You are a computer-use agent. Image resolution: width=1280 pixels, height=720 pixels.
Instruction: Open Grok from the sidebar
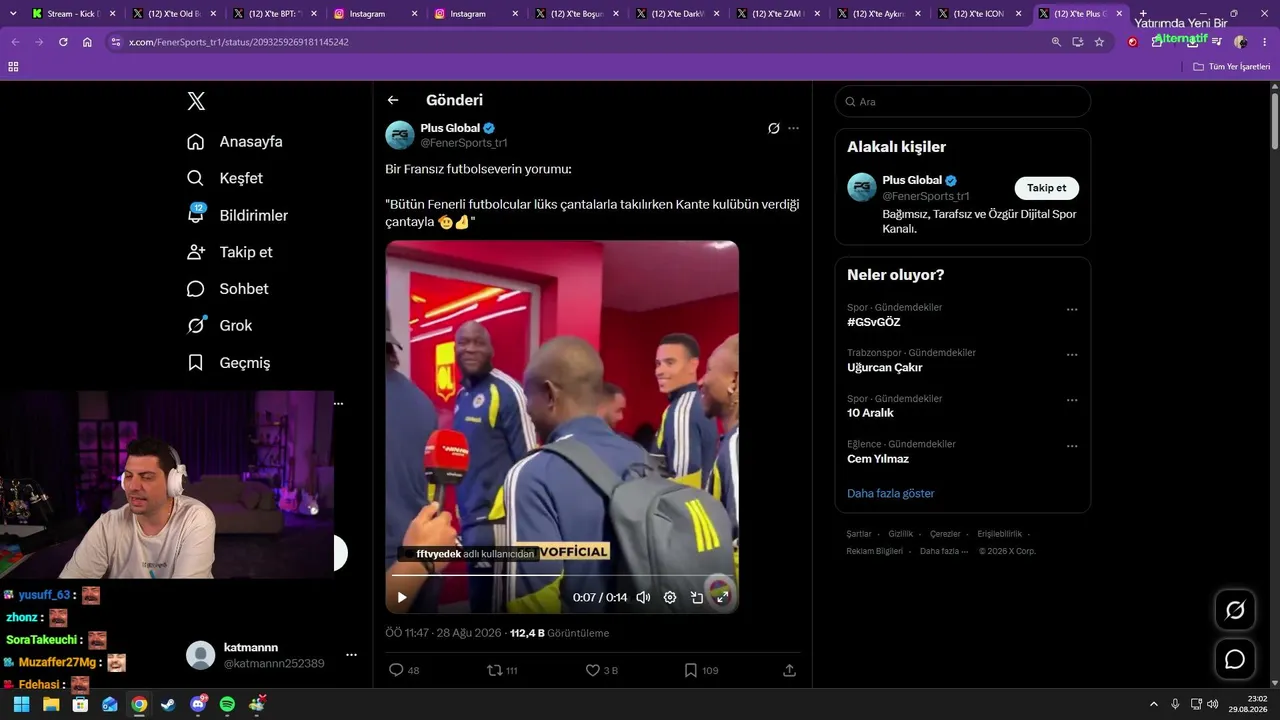point(219,326)
